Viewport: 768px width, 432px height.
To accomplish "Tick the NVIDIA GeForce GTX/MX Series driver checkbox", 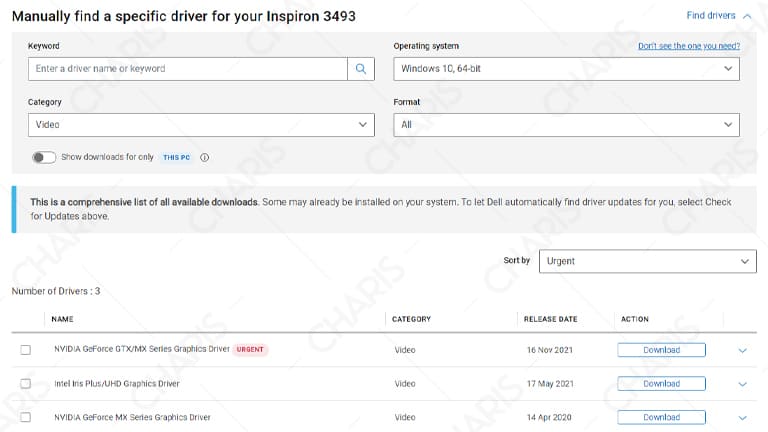I will point(25,350).
